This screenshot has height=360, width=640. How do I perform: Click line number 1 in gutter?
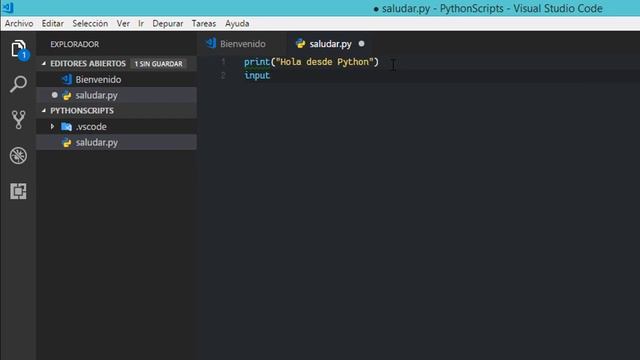223,62
